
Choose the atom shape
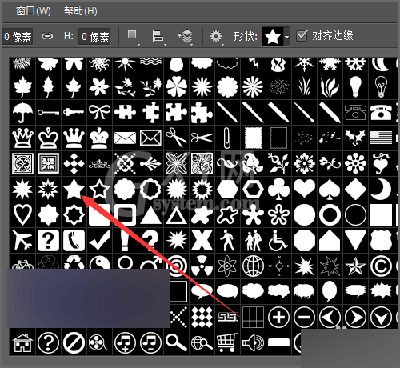pyautogui.click(x=228, y=266)
